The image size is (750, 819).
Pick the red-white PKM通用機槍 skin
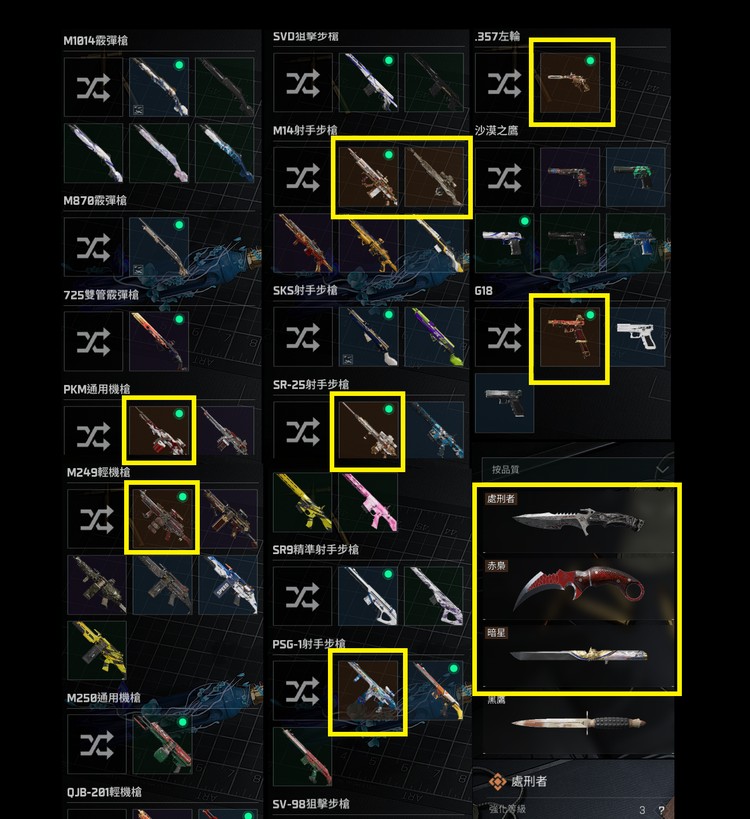coord(159,431)
